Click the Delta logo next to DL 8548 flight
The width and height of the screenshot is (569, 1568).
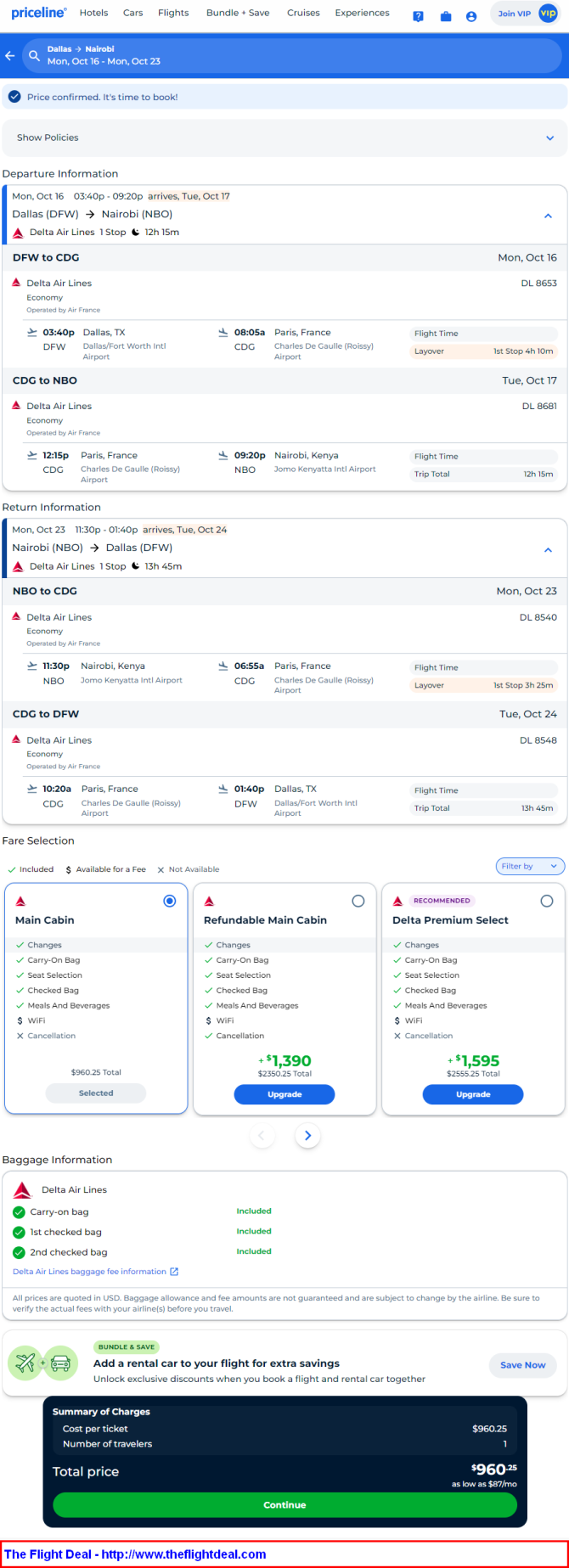[16, 739]
